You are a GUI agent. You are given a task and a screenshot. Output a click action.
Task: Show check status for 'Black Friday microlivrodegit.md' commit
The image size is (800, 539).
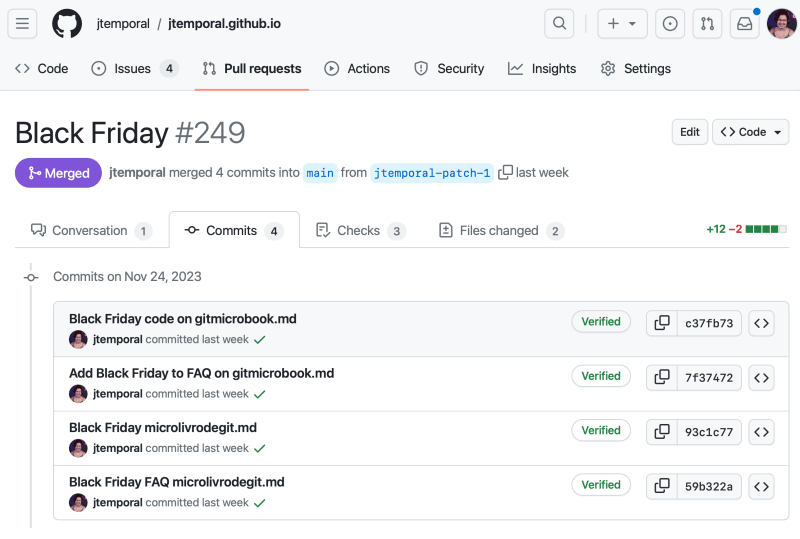[260, 449]
